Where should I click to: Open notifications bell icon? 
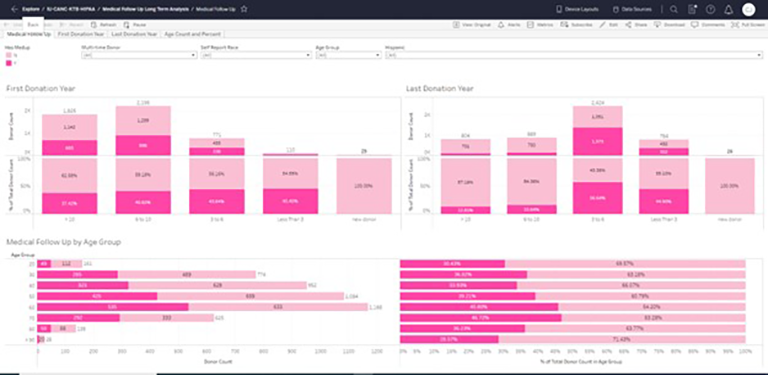[x=728, y=9]
